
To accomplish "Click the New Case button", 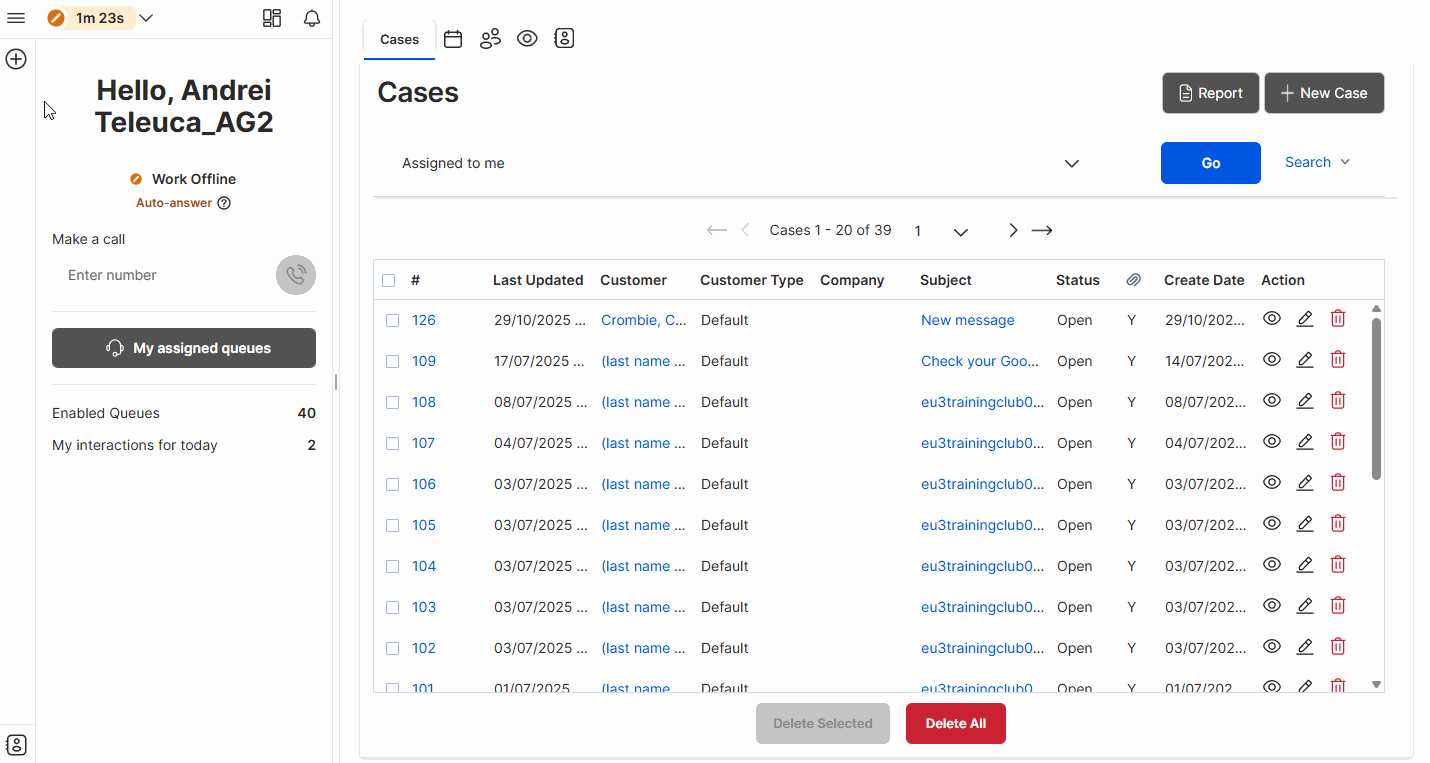I will tap(1324, 93).
